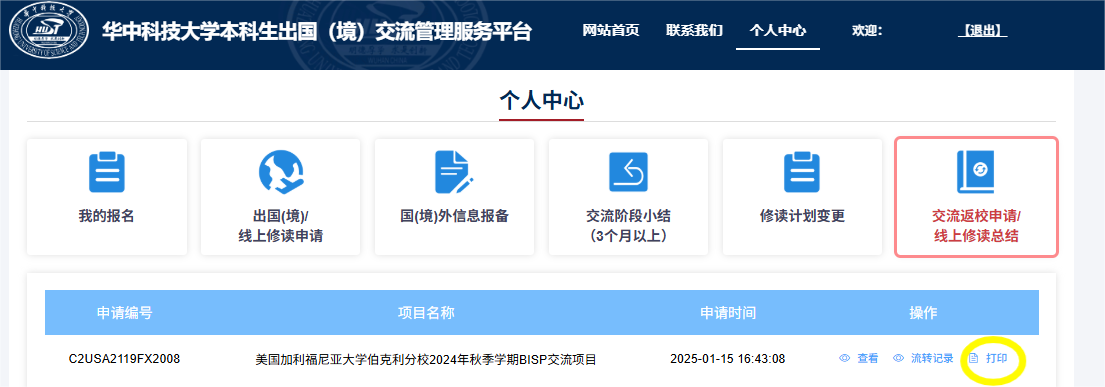Click the platform title 华中科技大学本科生出国（境）交流管理服务平台
1105x387 pixels.
tap(316, 32)
